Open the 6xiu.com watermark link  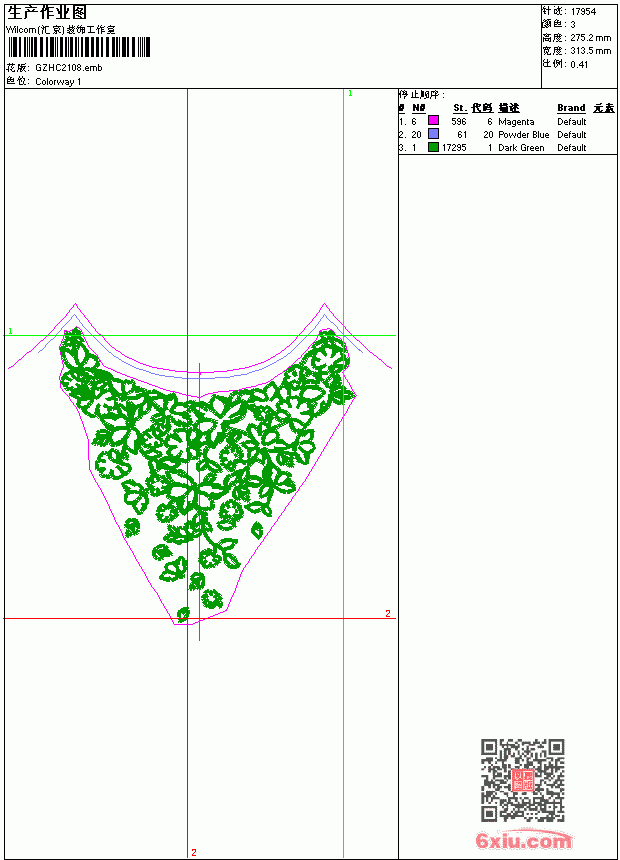point(523,840)
